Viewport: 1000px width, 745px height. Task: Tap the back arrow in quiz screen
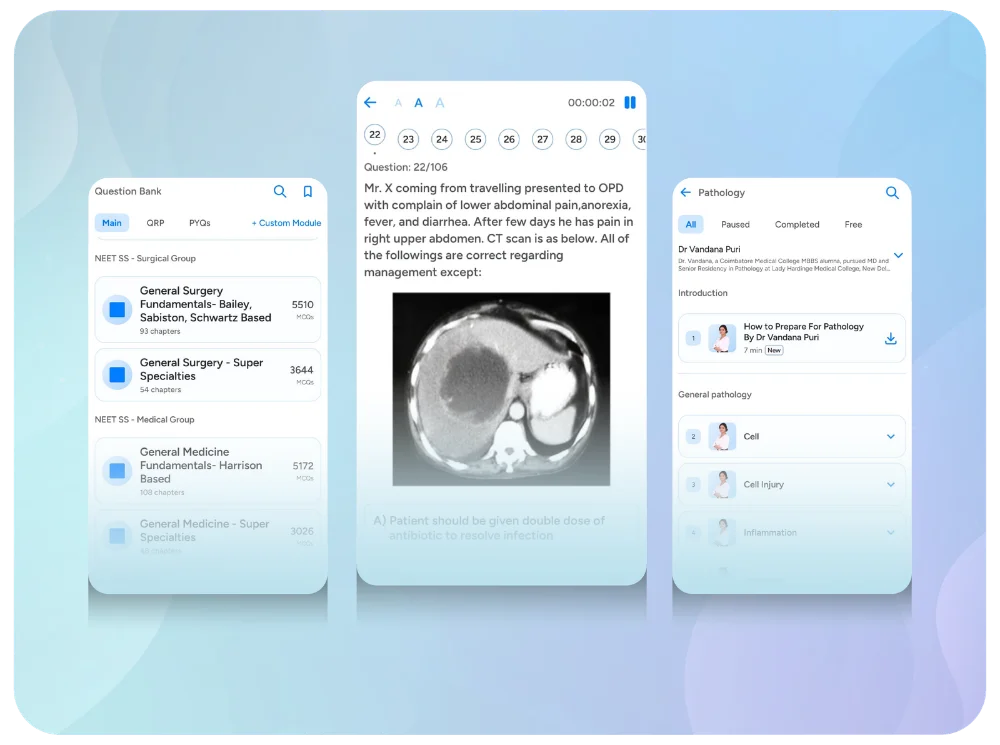[370, 103]
